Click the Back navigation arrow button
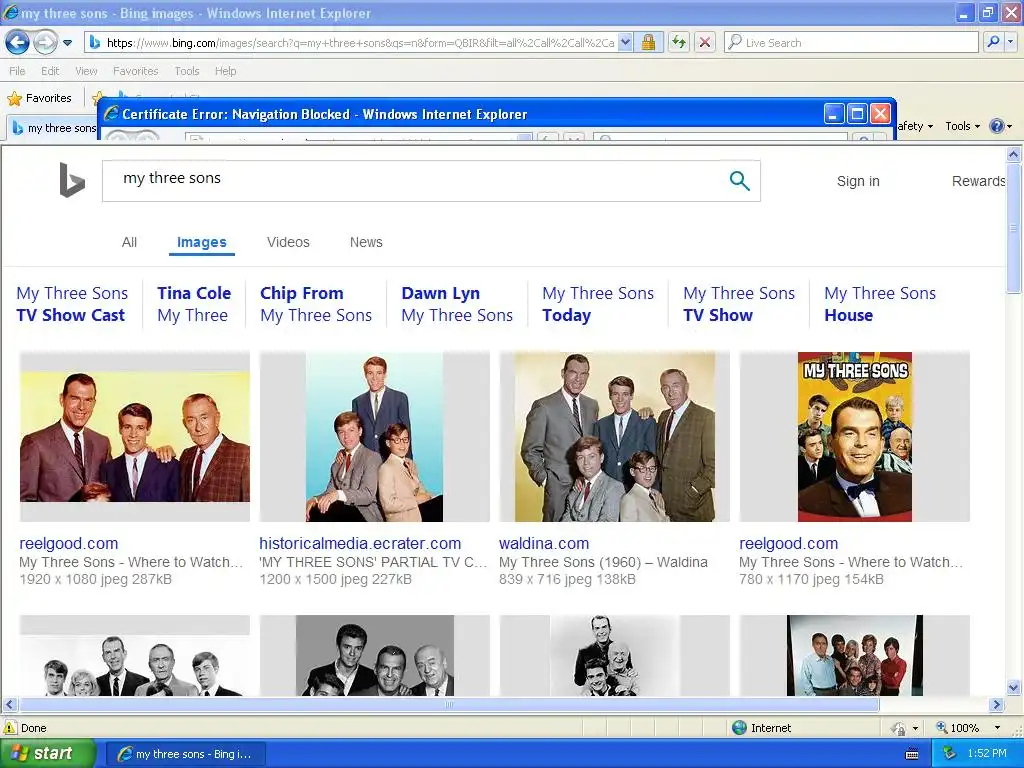 (18, 43)
